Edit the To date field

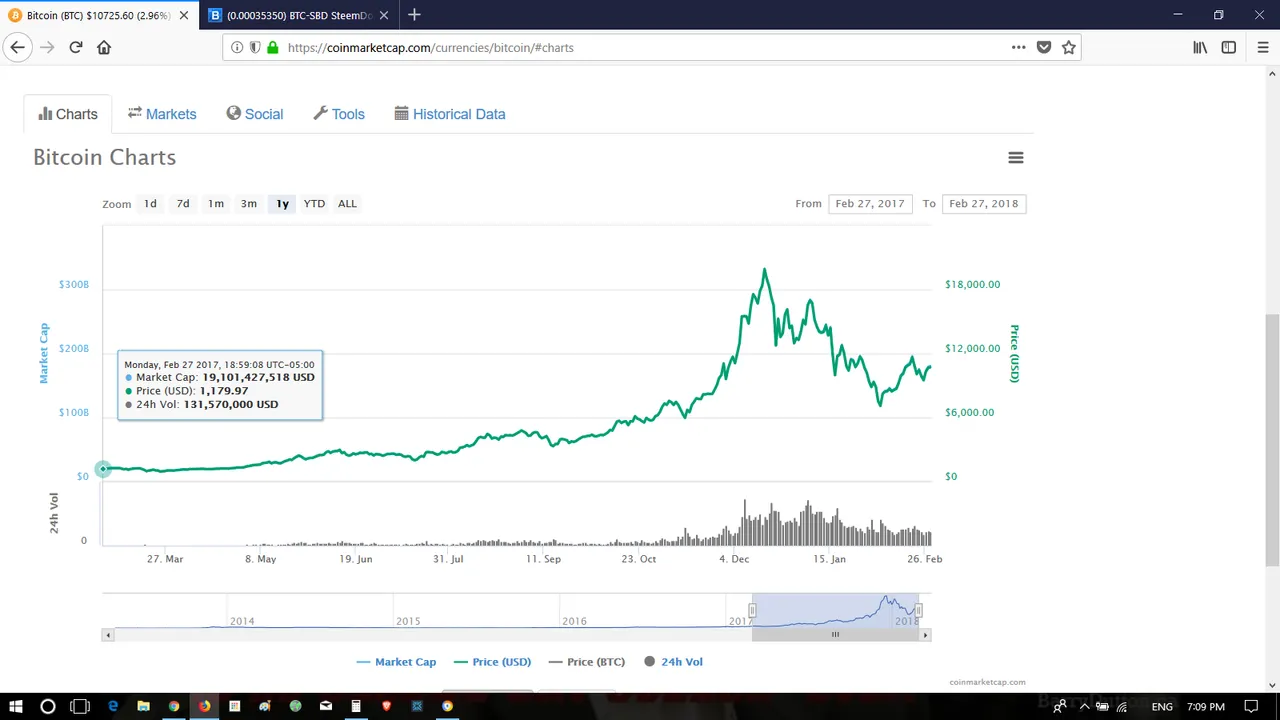(984, 204)
